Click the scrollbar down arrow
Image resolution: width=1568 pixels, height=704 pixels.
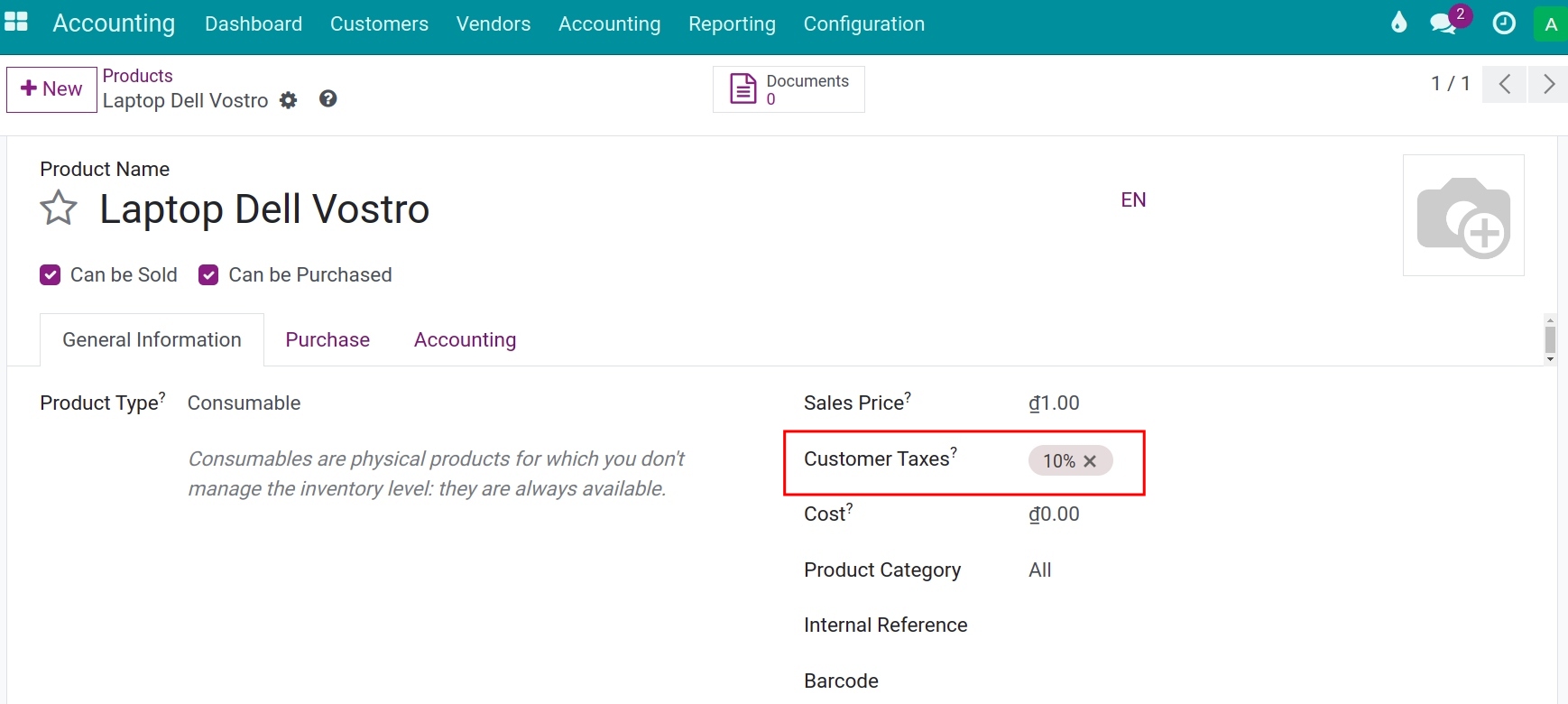pyautogui.click(x=1550, y=359)
